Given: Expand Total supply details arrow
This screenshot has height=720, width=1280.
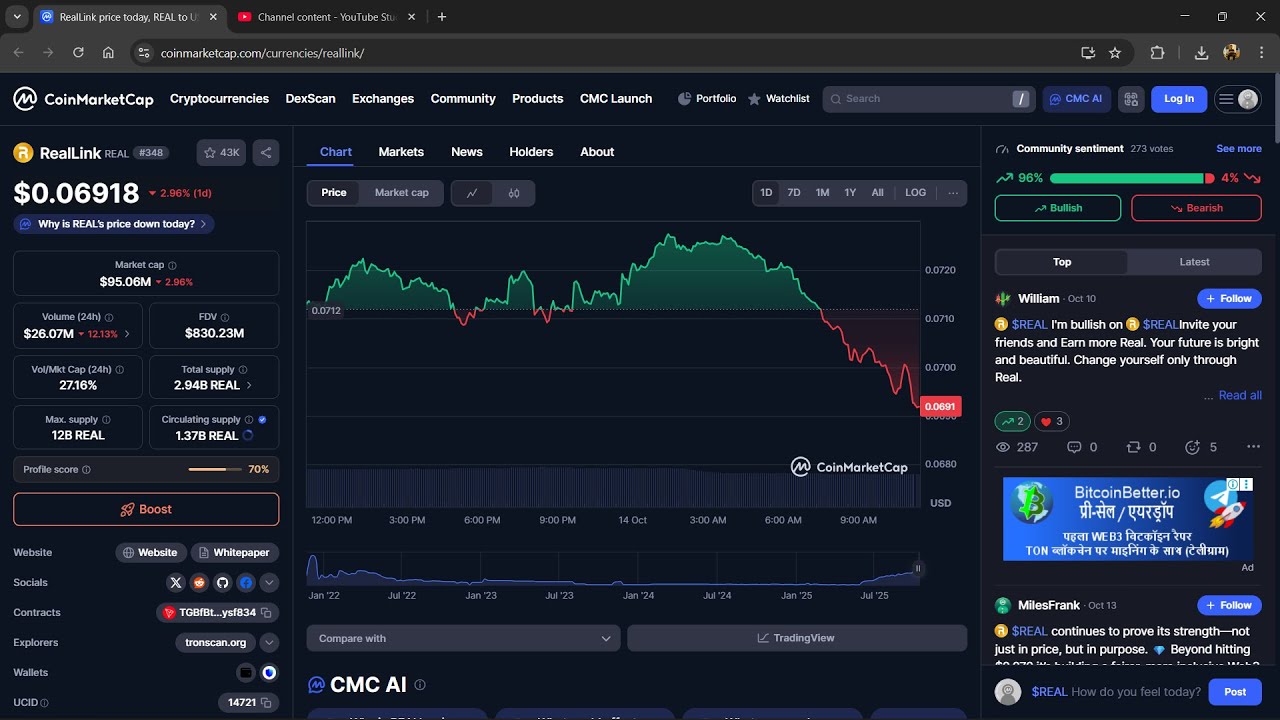Looking at the screenshot, I should pyautogui.click(x=249, y=385).
